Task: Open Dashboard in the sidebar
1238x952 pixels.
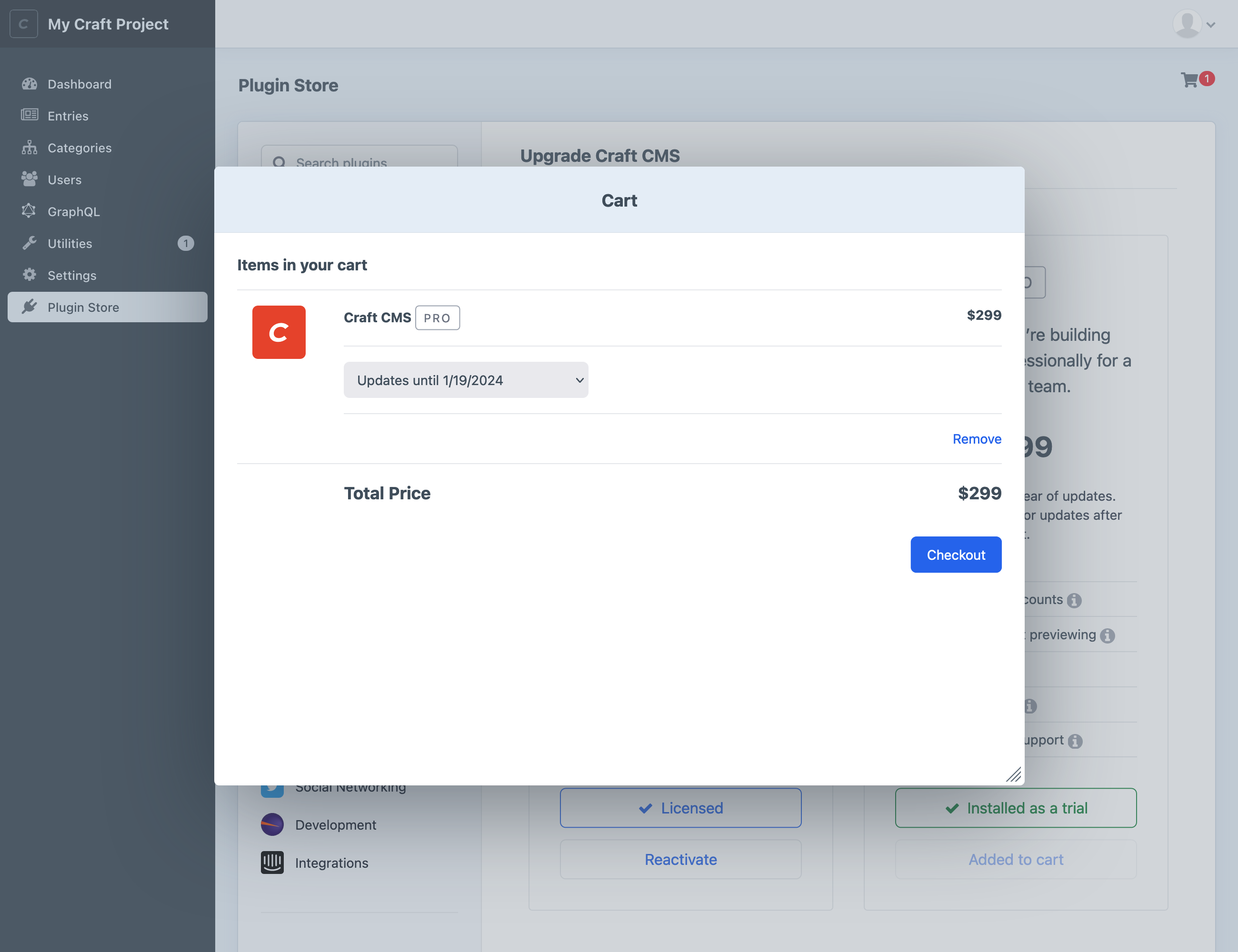Action: click(108, 84)
